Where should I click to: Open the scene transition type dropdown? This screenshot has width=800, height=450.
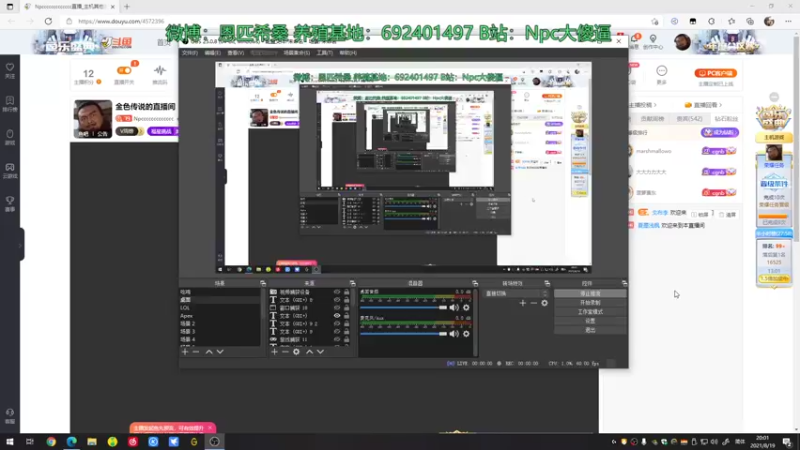tap(516, 293)
